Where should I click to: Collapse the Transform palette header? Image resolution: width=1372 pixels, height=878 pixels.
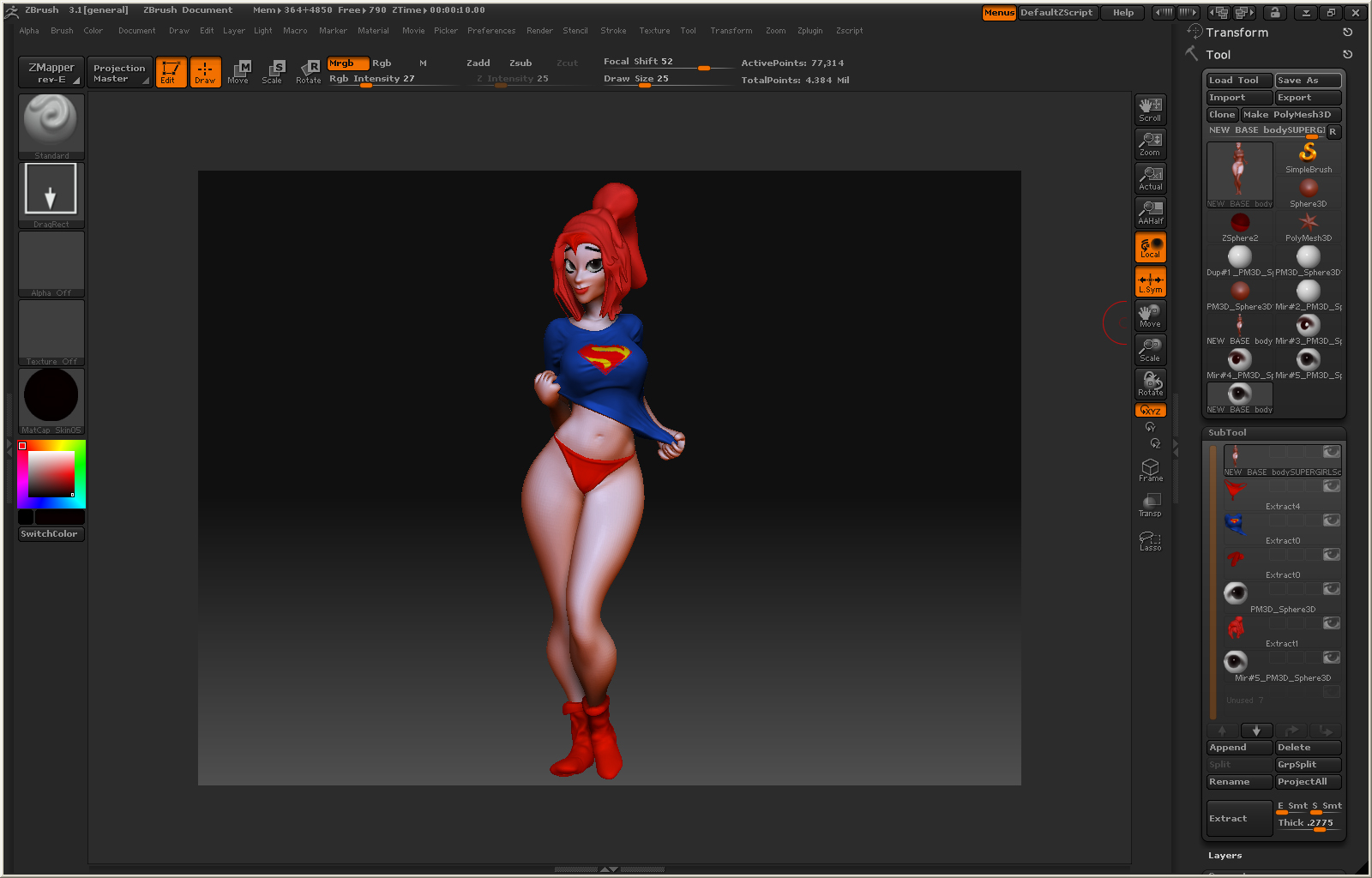coord(1237,33)
